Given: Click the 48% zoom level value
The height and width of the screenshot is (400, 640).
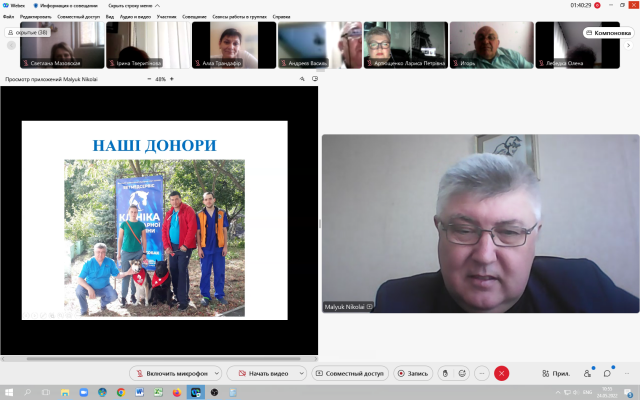Looking at the screenshot, I should tap(160, 79).
